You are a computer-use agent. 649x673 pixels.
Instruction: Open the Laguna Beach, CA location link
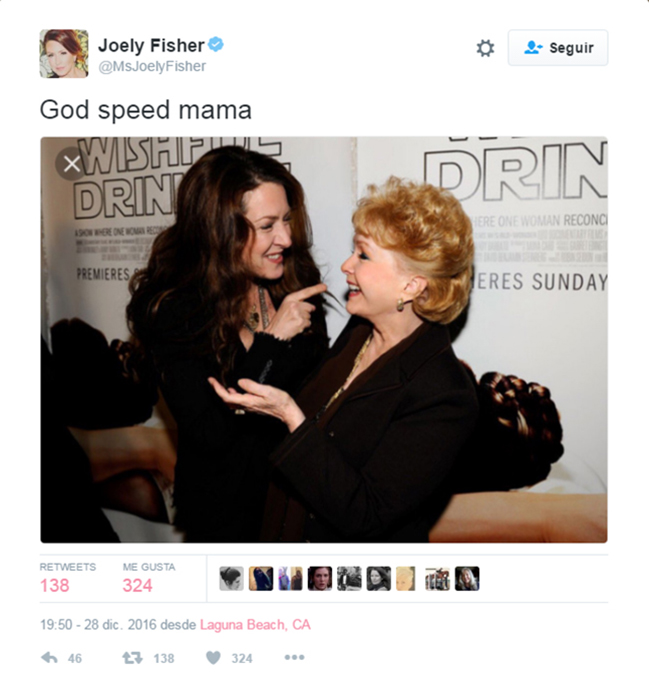[255, 624]
